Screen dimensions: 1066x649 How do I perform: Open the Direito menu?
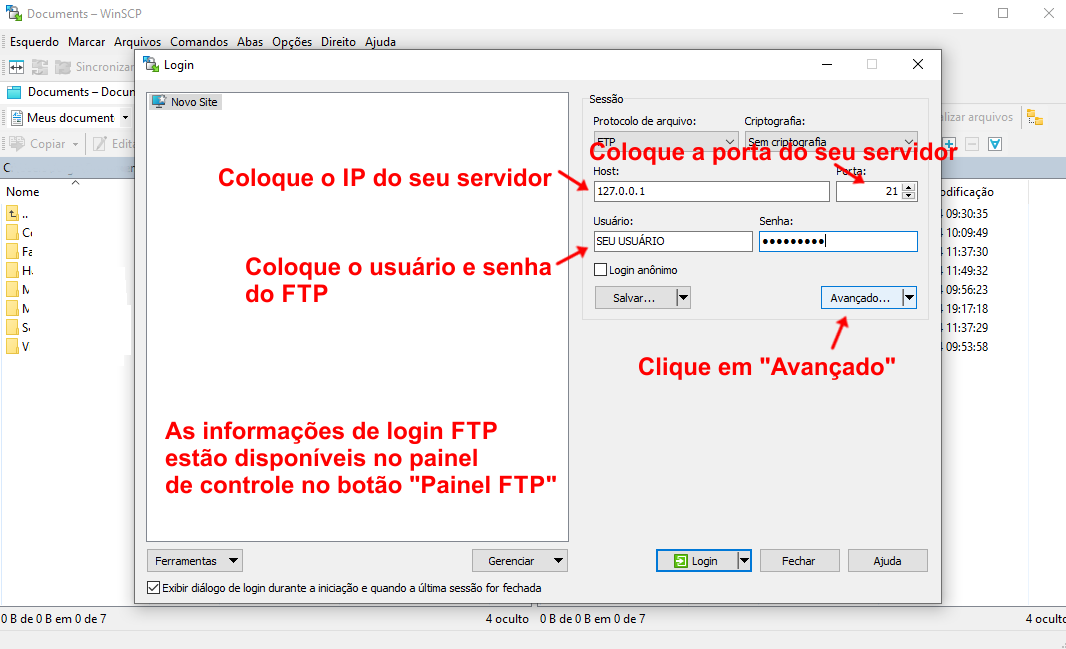339,42
